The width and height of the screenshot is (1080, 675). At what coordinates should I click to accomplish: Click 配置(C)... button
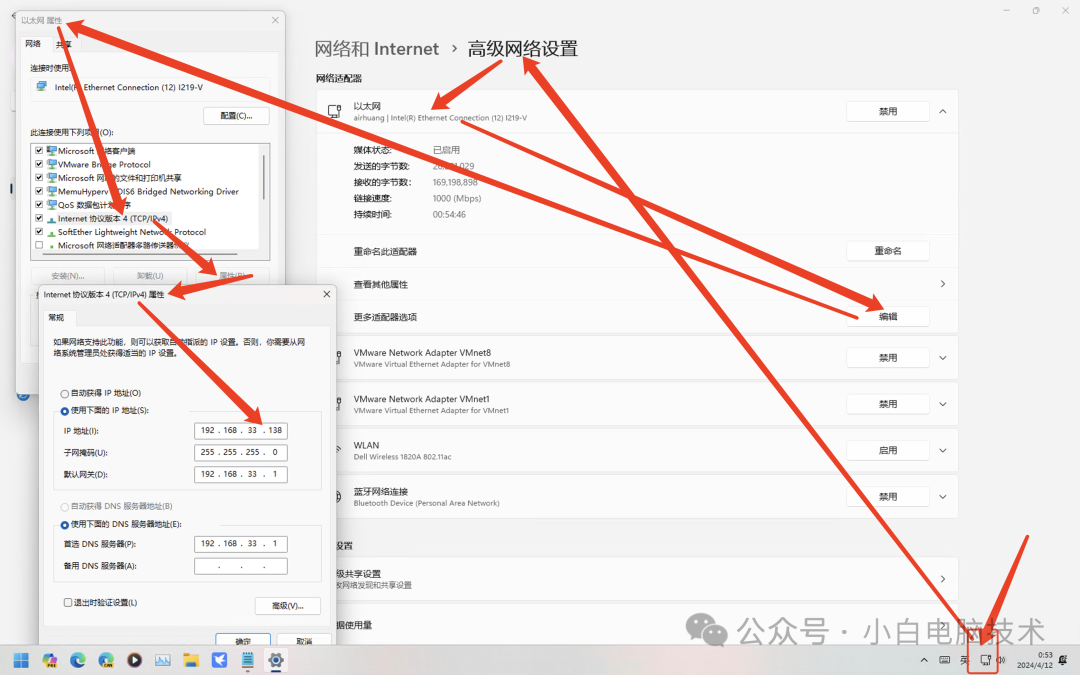(236, 116)
